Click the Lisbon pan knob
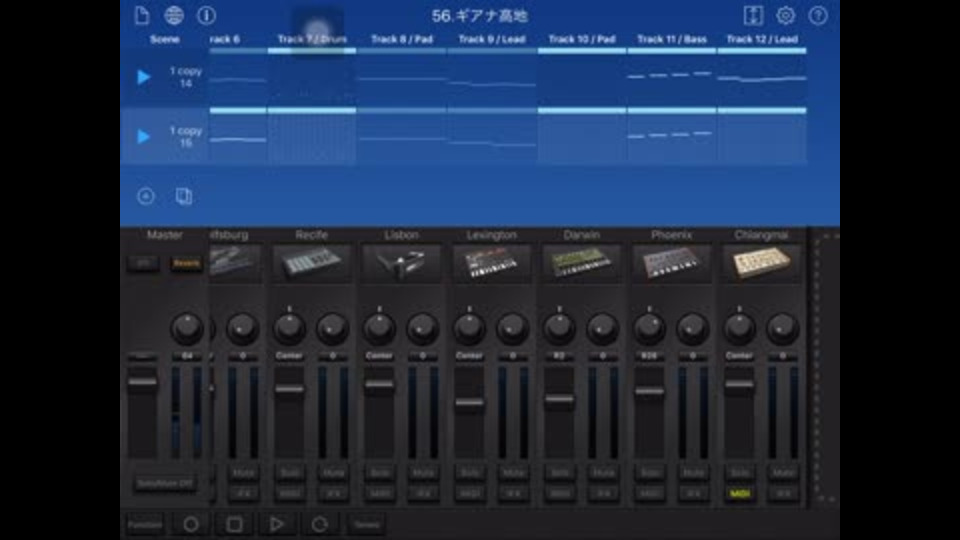The height and width of the screenshot is (540, 960). 379,329
